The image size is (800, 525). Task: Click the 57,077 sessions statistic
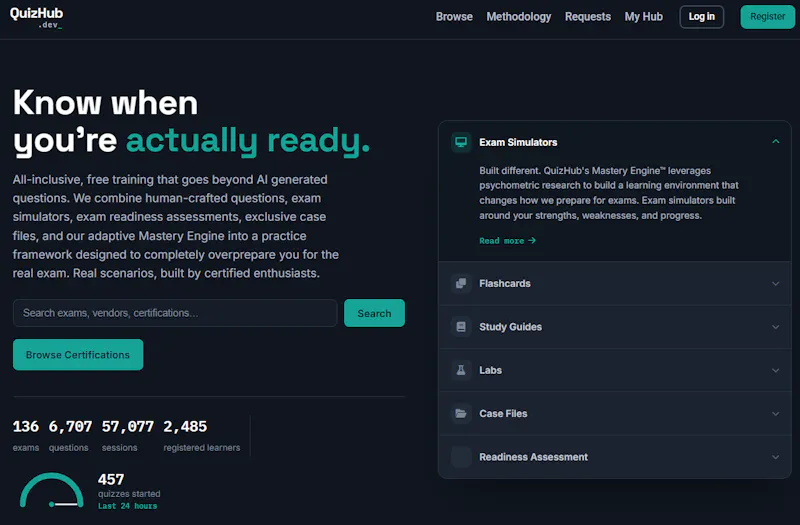point(128,436)
